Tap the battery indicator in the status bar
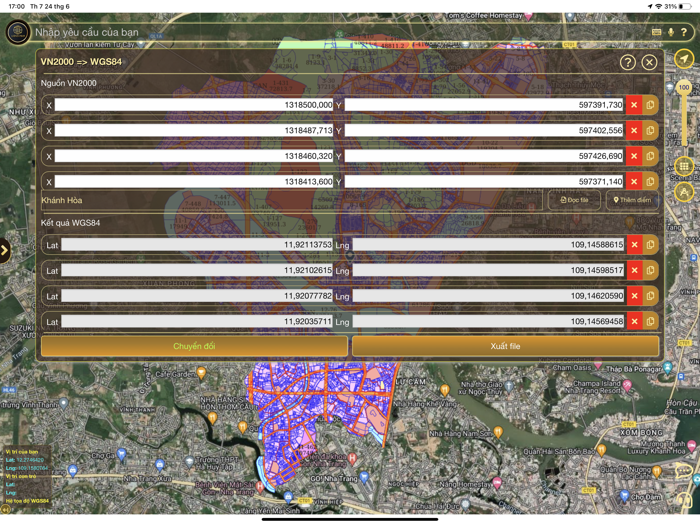This screenshot has height=525, width=700. pyautogui.click(x=686, y=6)
